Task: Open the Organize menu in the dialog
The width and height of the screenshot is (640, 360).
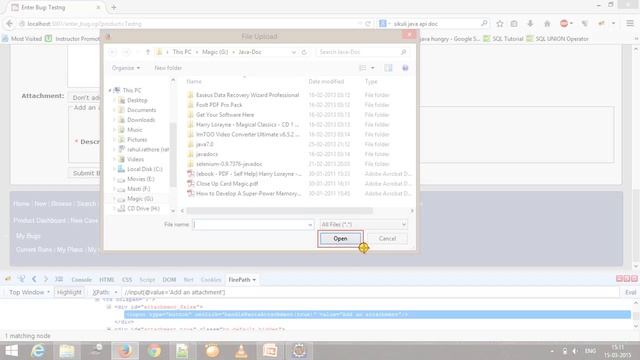Action: tap(126, 68)
